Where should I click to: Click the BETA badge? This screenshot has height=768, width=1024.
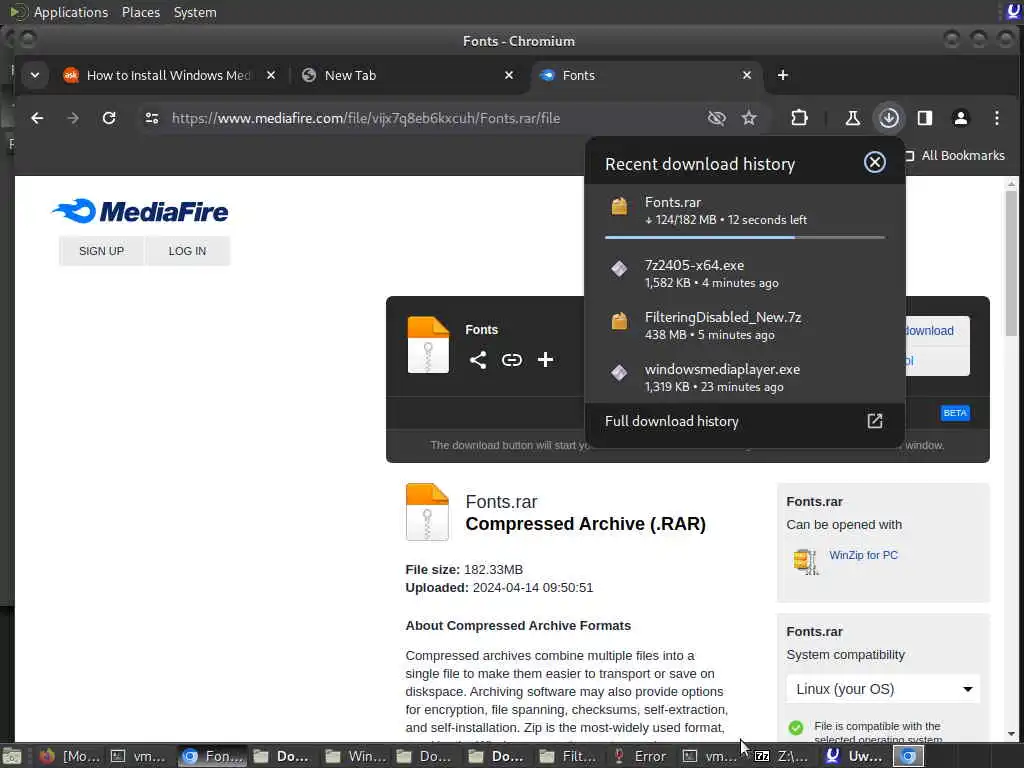pos(955,413)
